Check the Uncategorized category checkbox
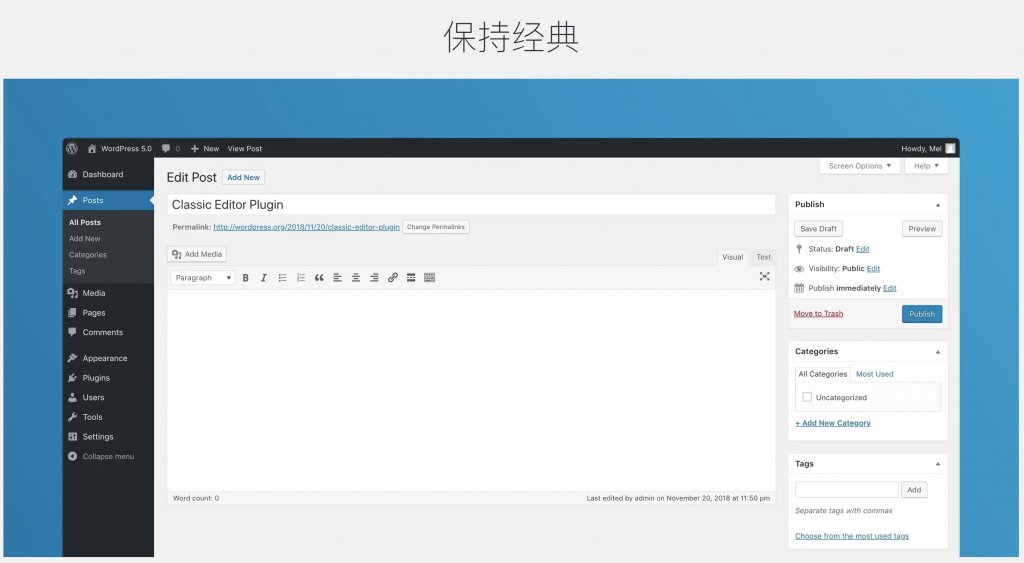The height and width of the screenshot is (563, 1024). coord(807,397)
